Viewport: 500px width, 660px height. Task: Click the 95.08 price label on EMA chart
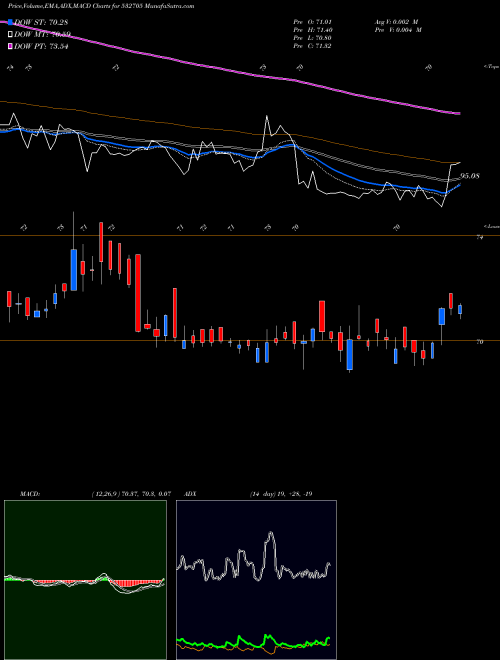470,176
